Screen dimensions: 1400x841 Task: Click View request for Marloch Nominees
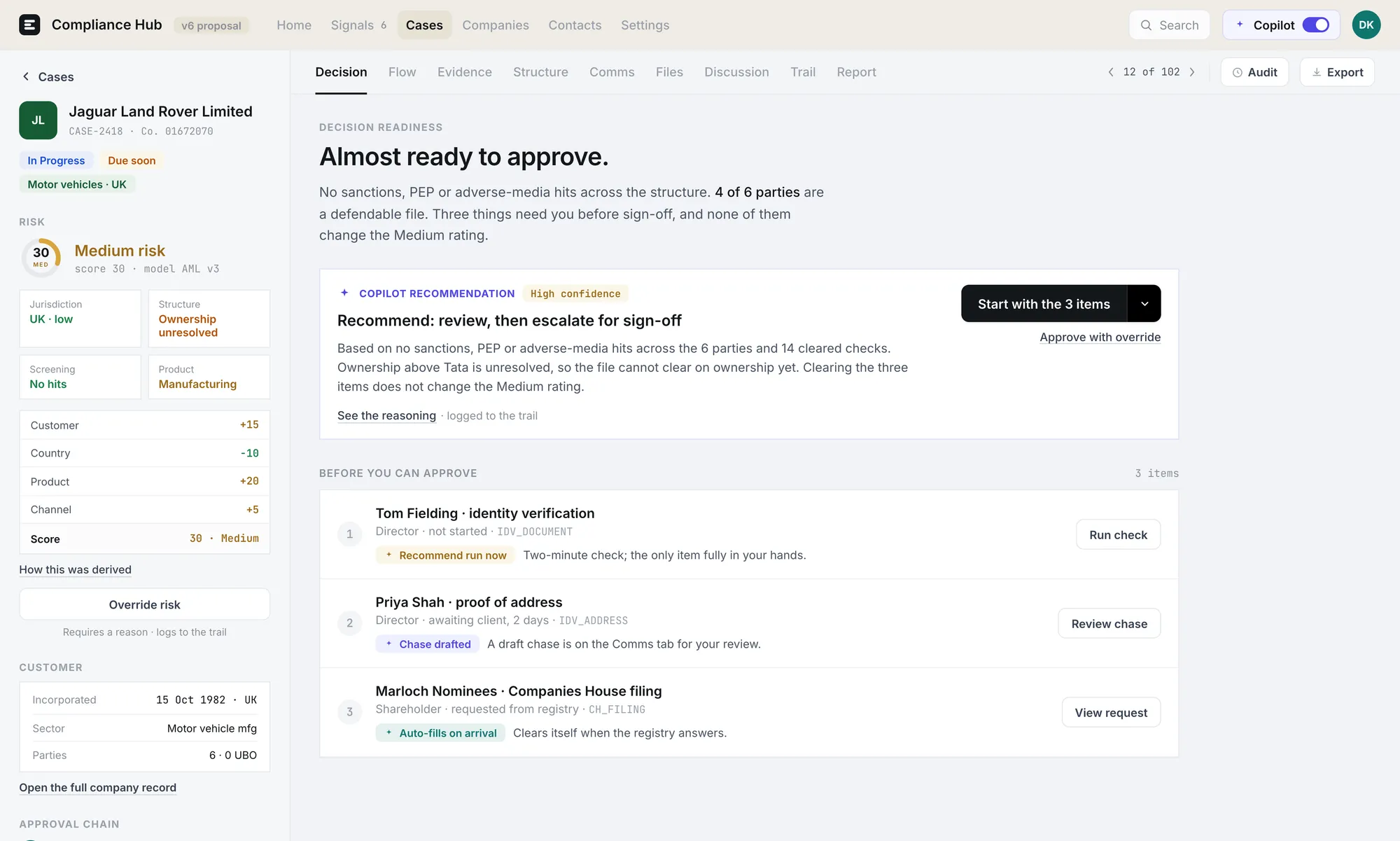pyautogui.click(x=1111, y=712)
